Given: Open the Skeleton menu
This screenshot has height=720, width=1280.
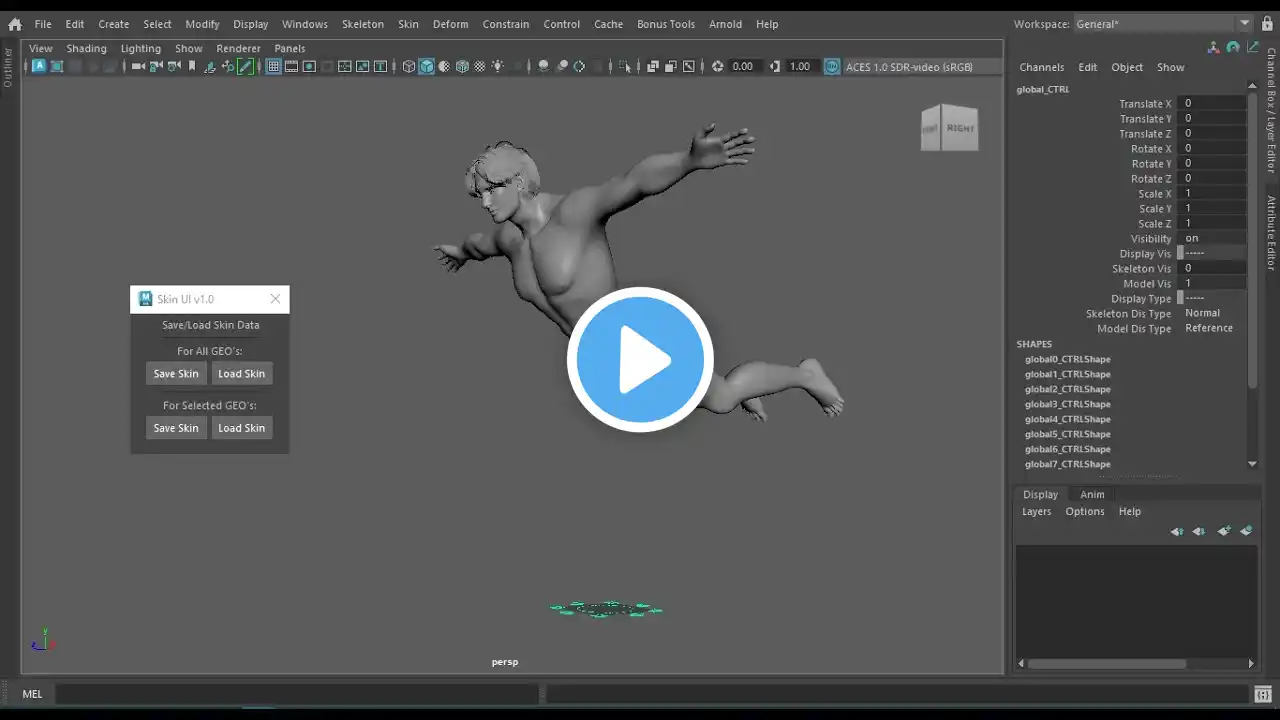Looking at the screenshot, I should [x=362, y=24].
